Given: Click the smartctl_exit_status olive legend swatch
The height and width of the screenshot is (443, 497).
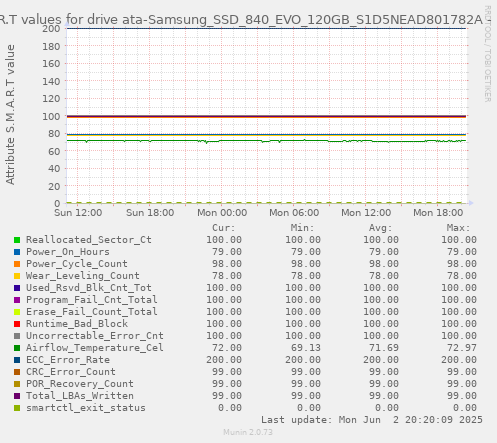Looking at the screenshot, I should click(x=17, y=408).
